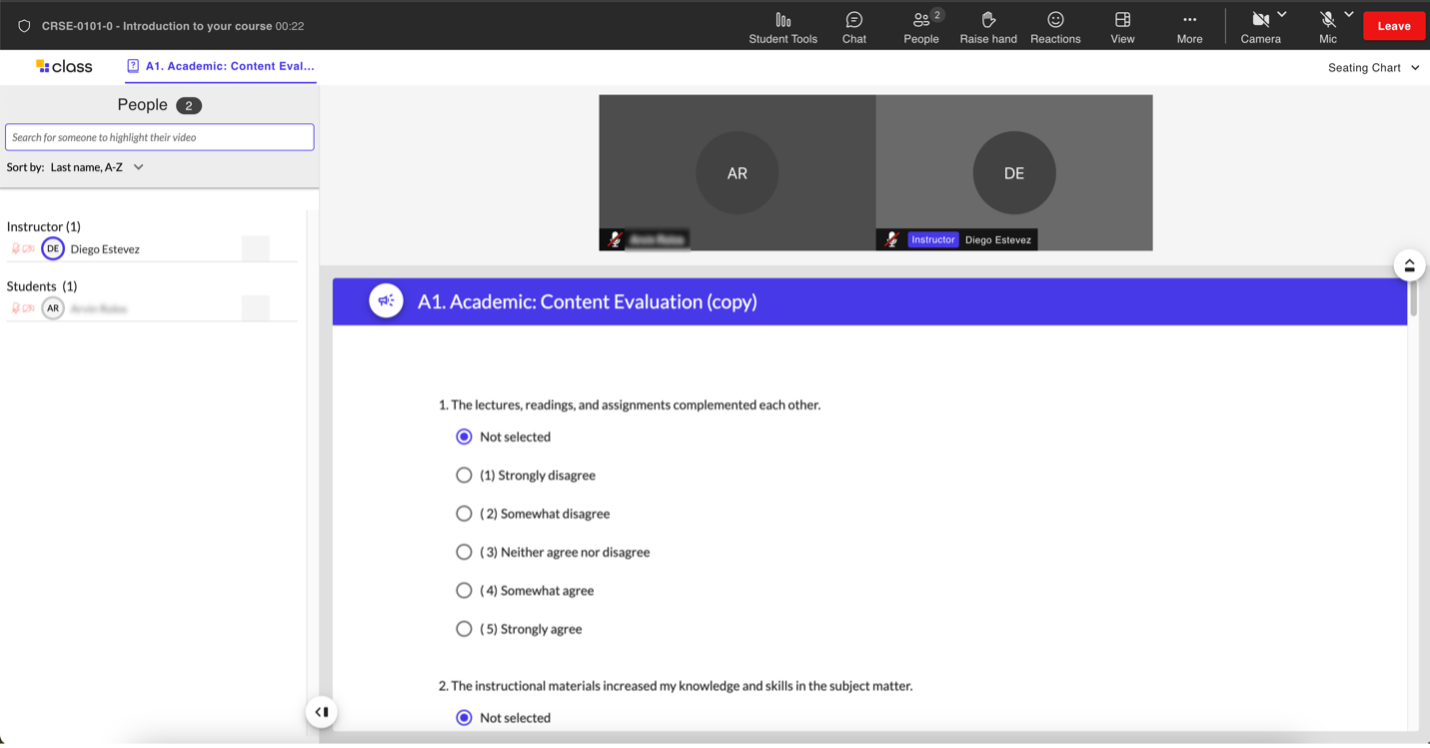Choose "(4) Somewhat agree" for question 1

click(x=464, y=591)
